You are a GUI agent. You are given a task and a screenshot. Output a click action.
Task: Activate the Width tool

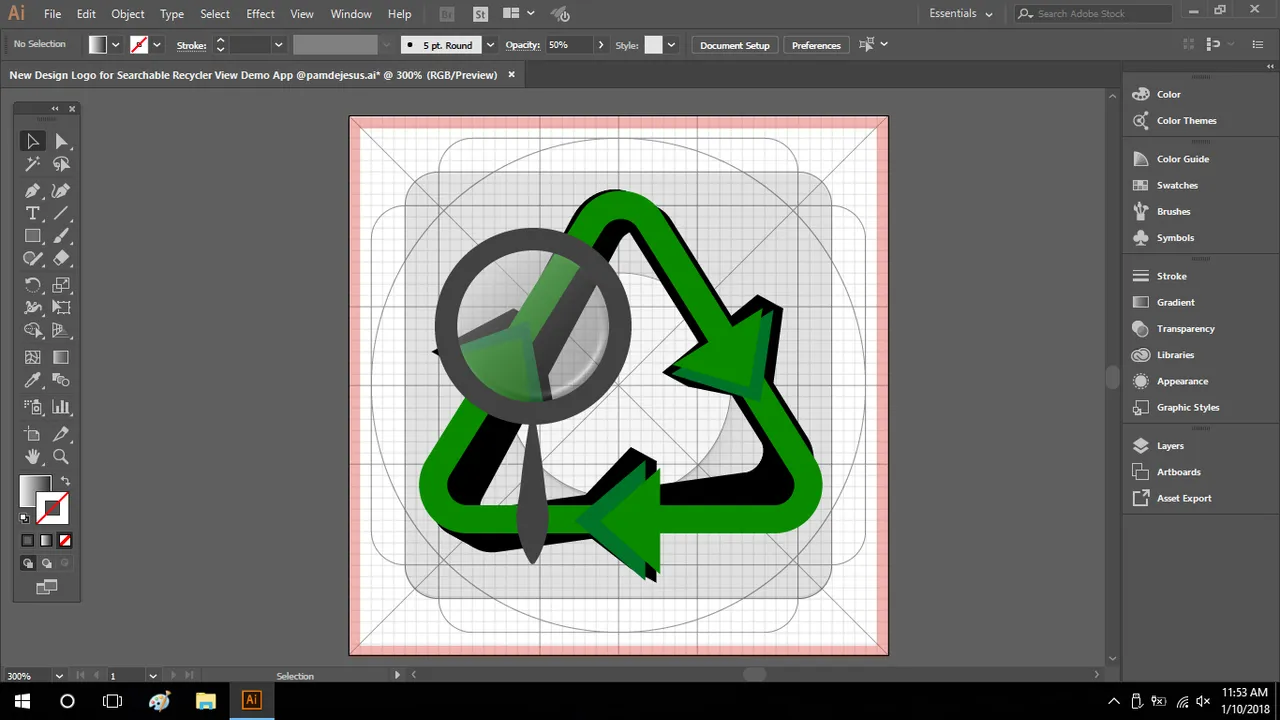(x=33, y=308)
